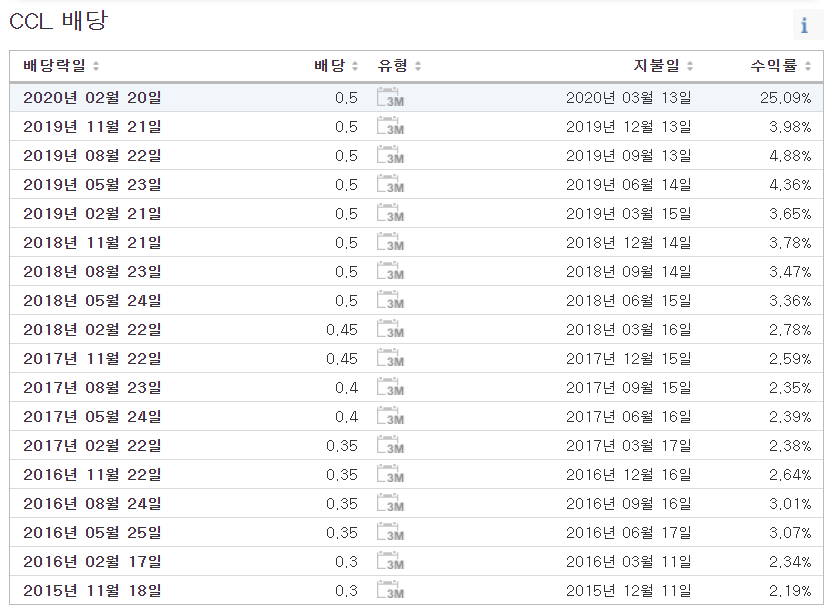Click the 3M calendar icon in 2019년 05월 23일 row

pyautogui.click(x=390, y=184)
